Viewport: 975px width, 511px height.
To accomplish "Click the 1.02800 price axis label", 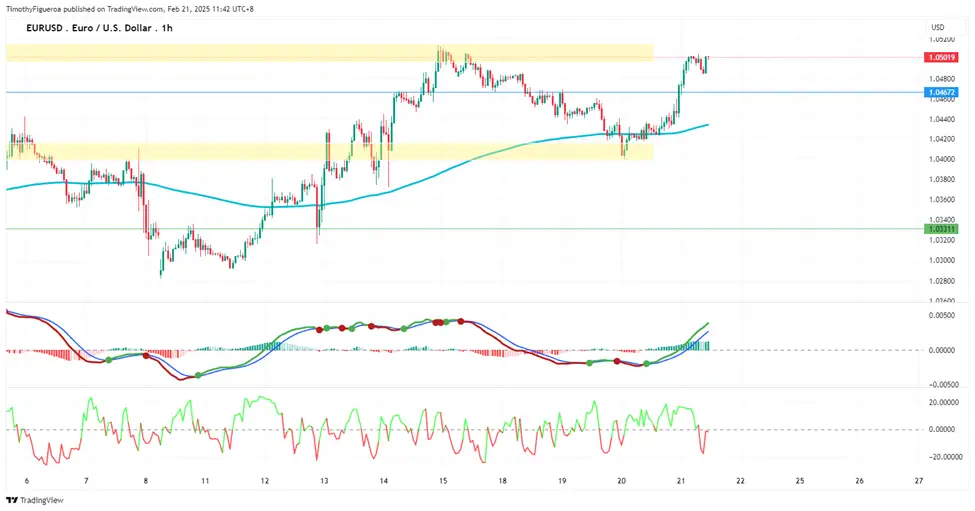I will [x=941, y=281].
